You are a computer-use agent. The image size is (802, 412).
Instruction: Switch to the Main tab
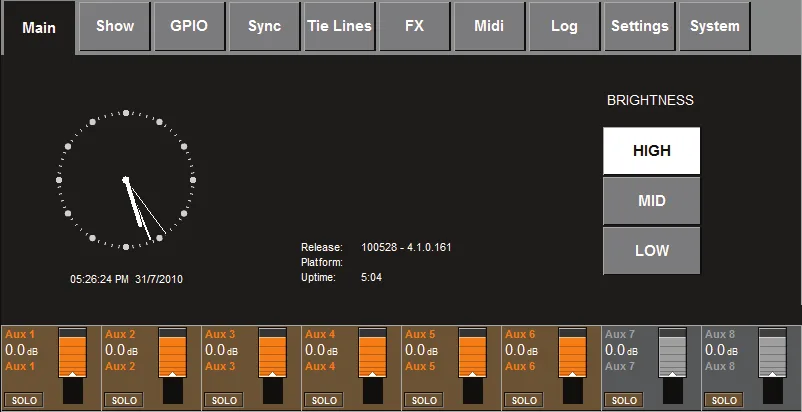[39, 27]
